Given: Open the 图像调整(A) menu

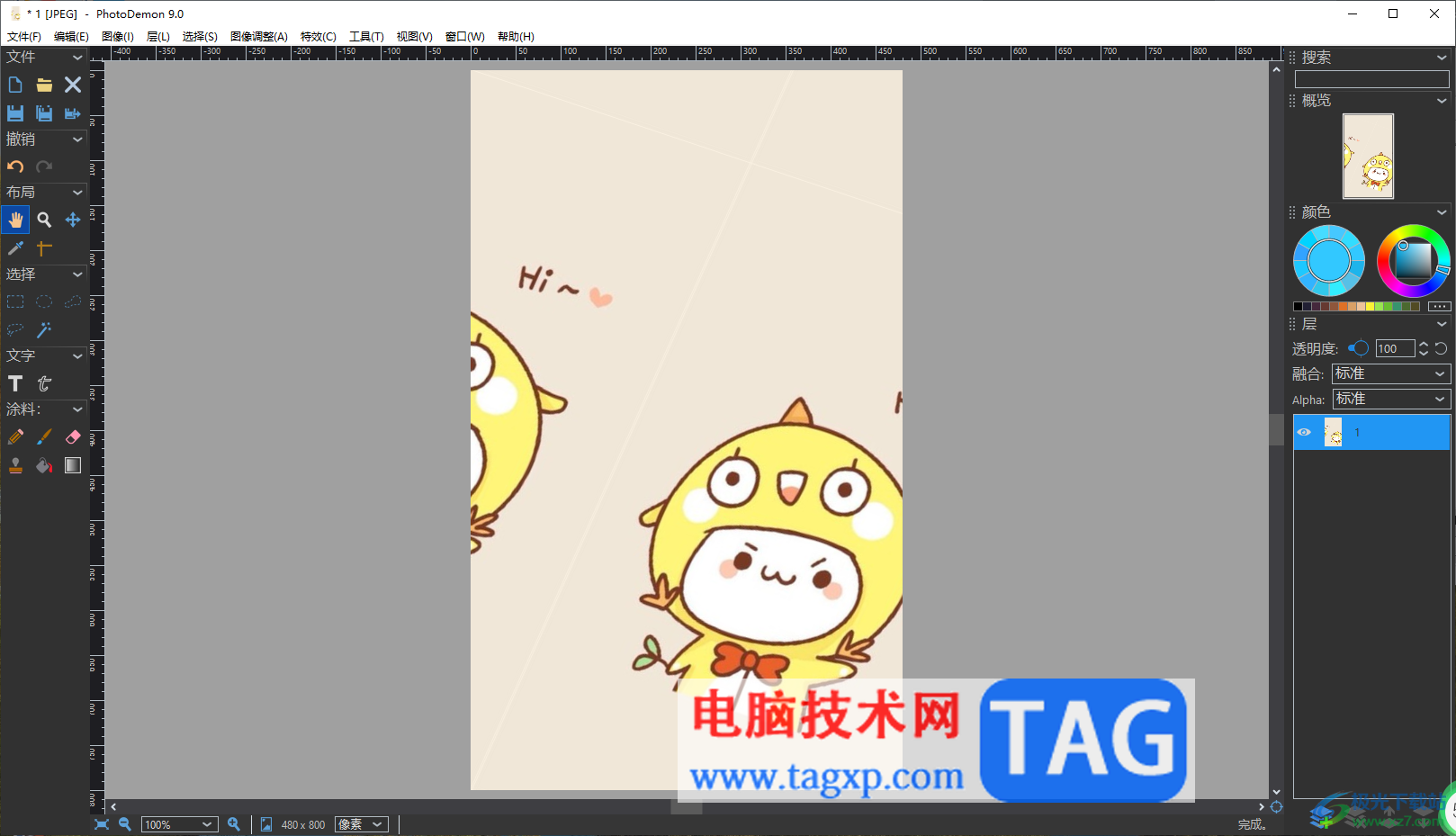Looking at the screenshot, I should click(259, 37).
